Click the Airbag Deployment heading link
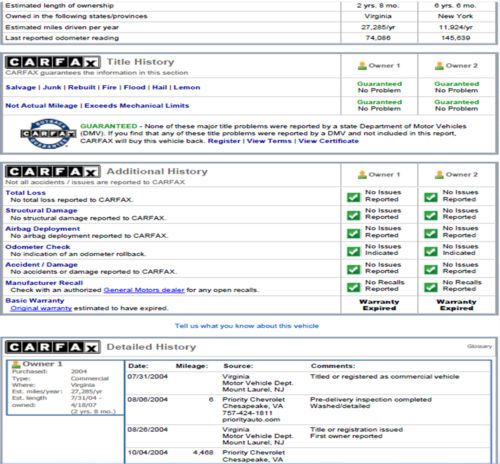The width and height of the screenshot is (500, 464). coord(43,229)
